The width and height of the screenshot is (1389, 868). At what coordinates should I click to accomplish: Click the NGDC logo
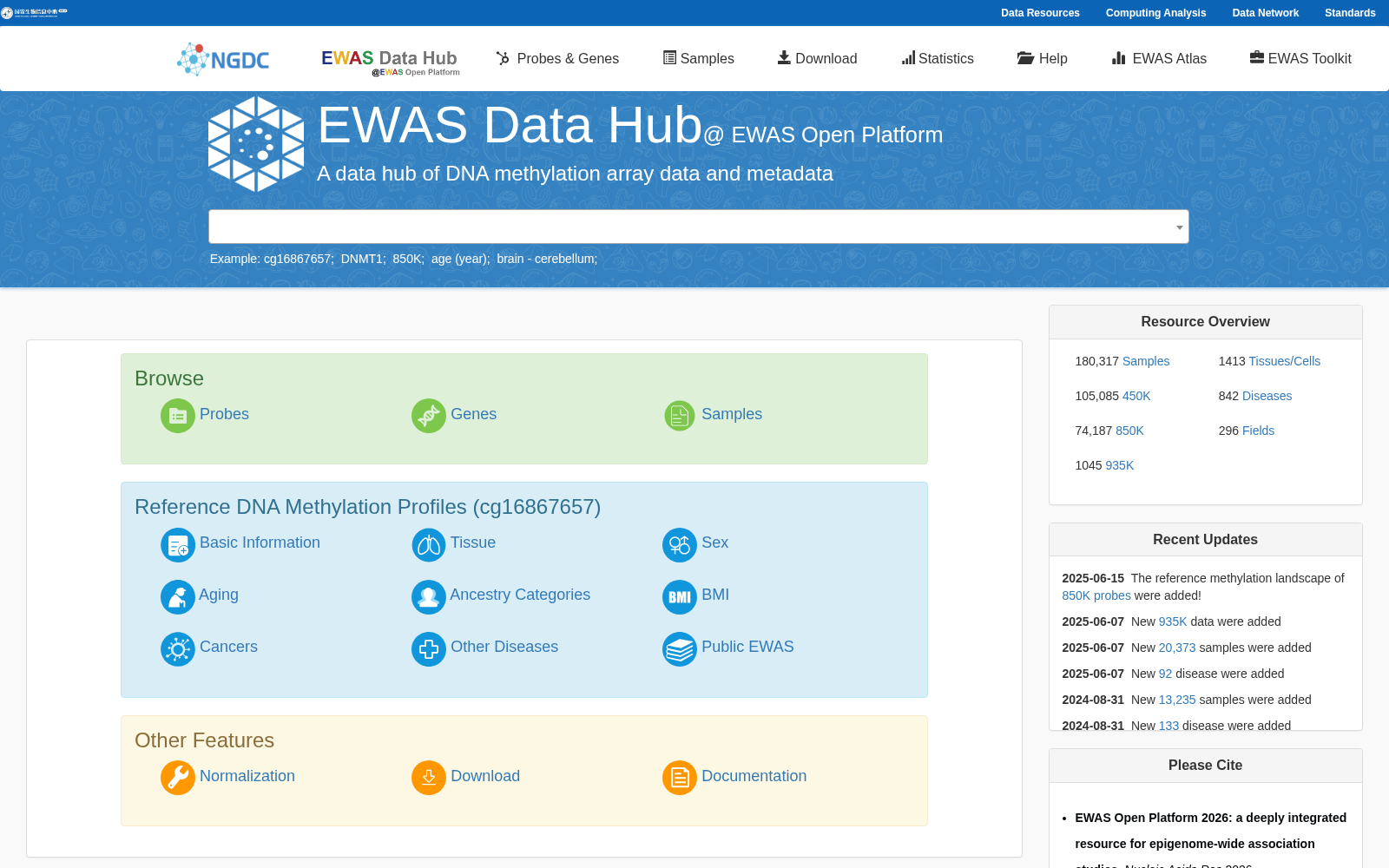coord(223,59)
